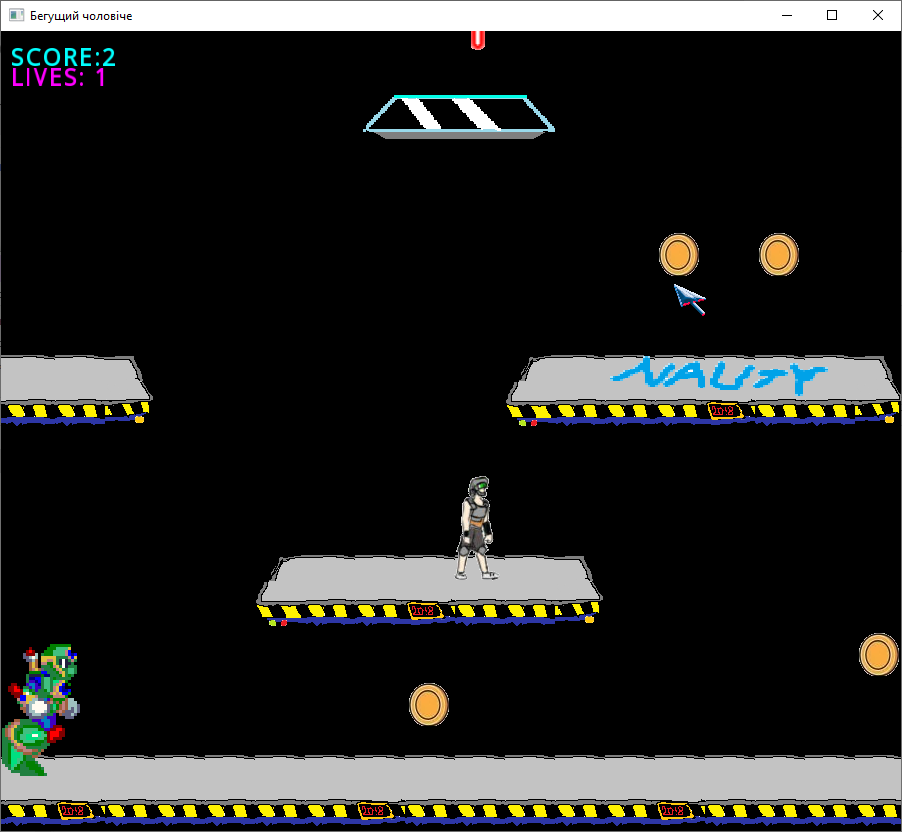Viewport: 902px width, 832px height.
Task: Click the right coin of the upper pair
Action: pos(778,255)
